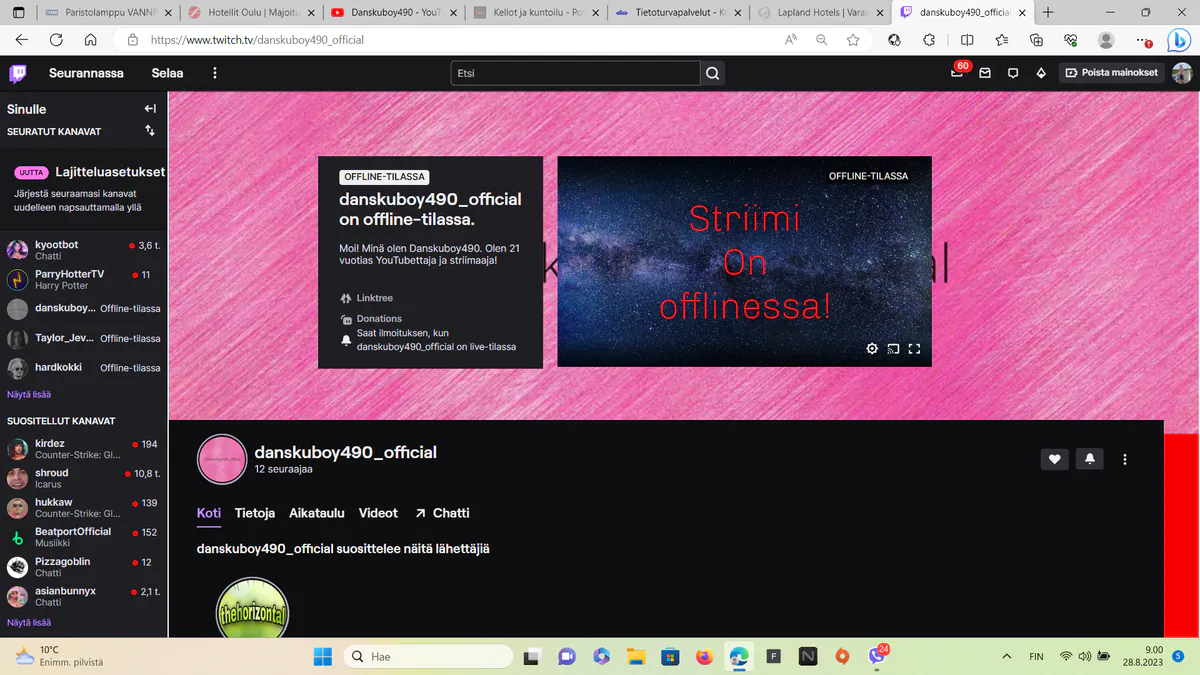The width and height of the screenshot is (1200, 675).
Task: Open player settings gear in offline video
Action: coord(872,349)
